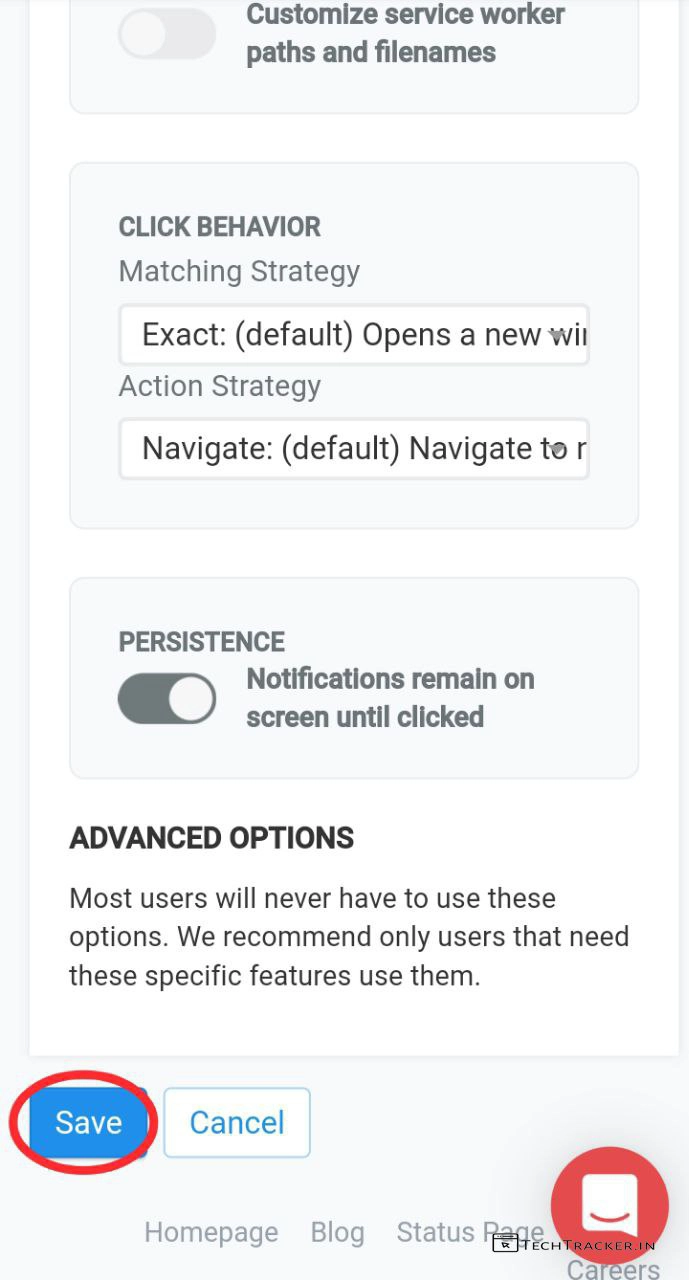Click the Advanced Options description paragraph
This screenshot has width=689, height=1280.
(x=349, y=937)
